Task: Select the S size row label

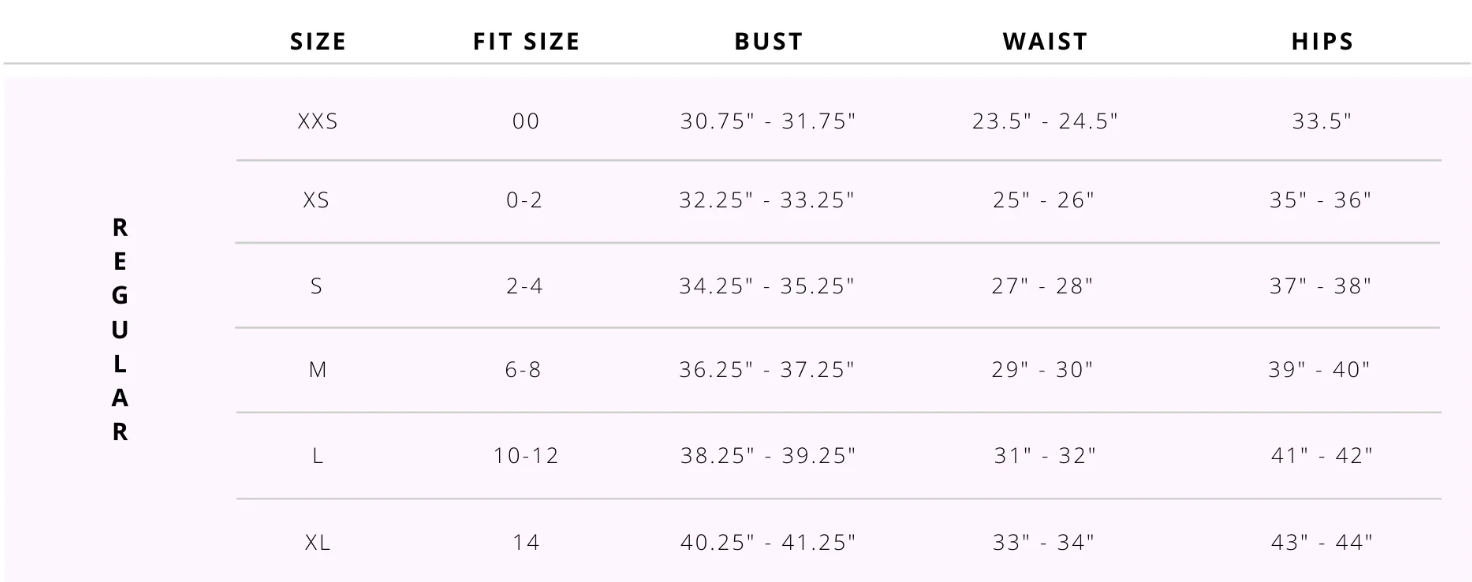Action: (x=317, y=286)
